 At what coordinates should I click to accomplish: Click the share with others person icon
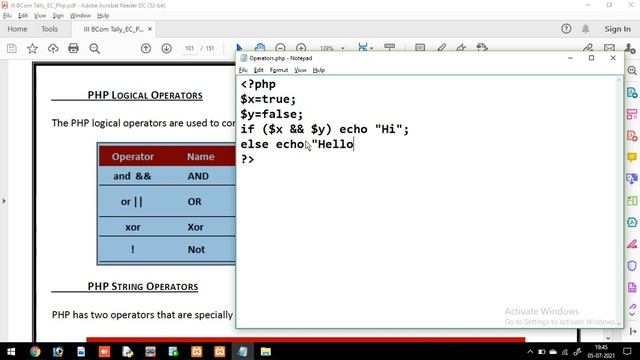[630, 49]
